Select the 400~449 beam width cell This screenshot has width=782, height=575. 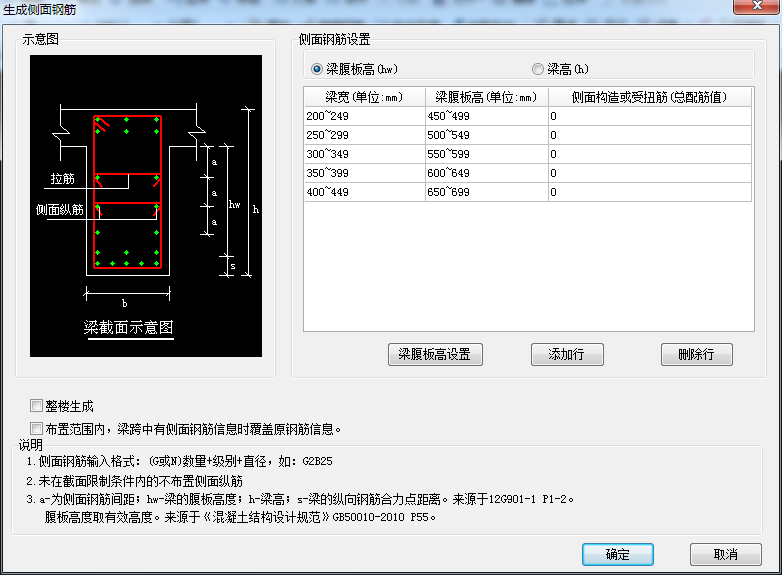(x=365, y=192)
